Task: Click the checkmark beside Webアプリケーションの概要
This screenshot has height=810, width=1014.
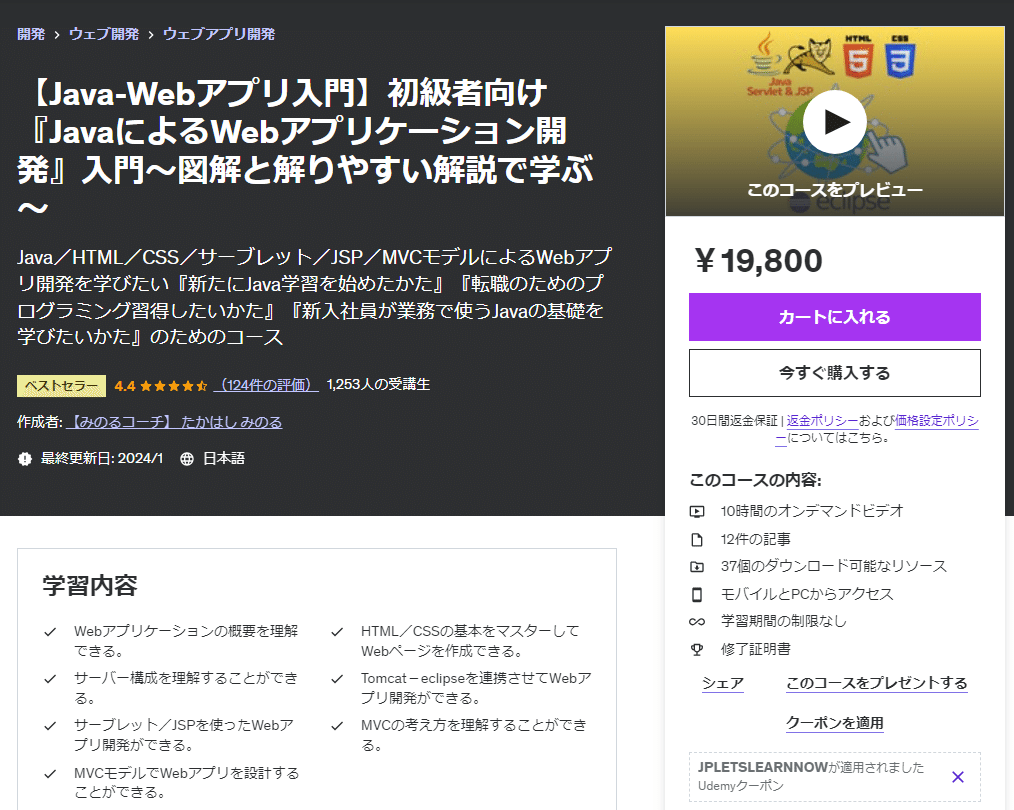Action: click(50, 632)
